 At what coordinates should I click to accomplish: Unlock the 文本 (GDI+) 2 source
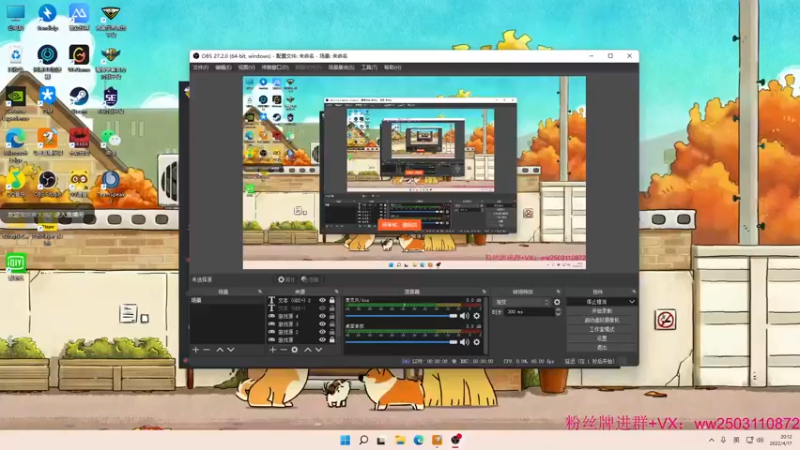(x=332, y=301)
